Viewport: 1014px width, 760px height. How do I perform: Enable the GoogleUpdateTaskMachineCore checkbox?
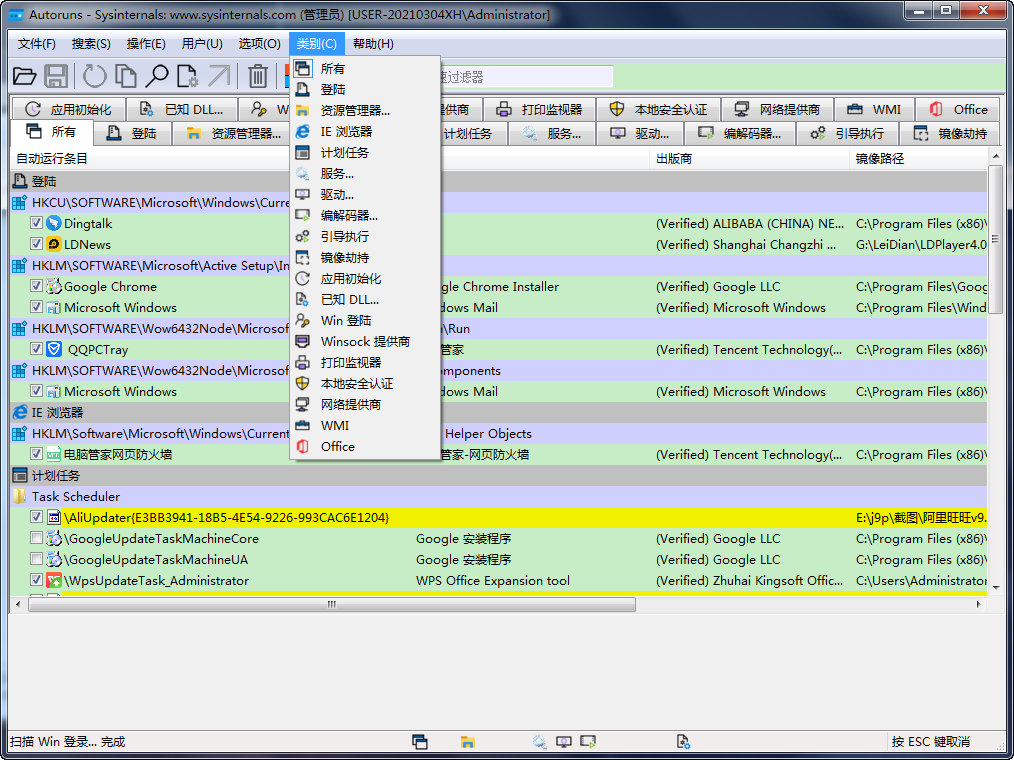(36, 538)
